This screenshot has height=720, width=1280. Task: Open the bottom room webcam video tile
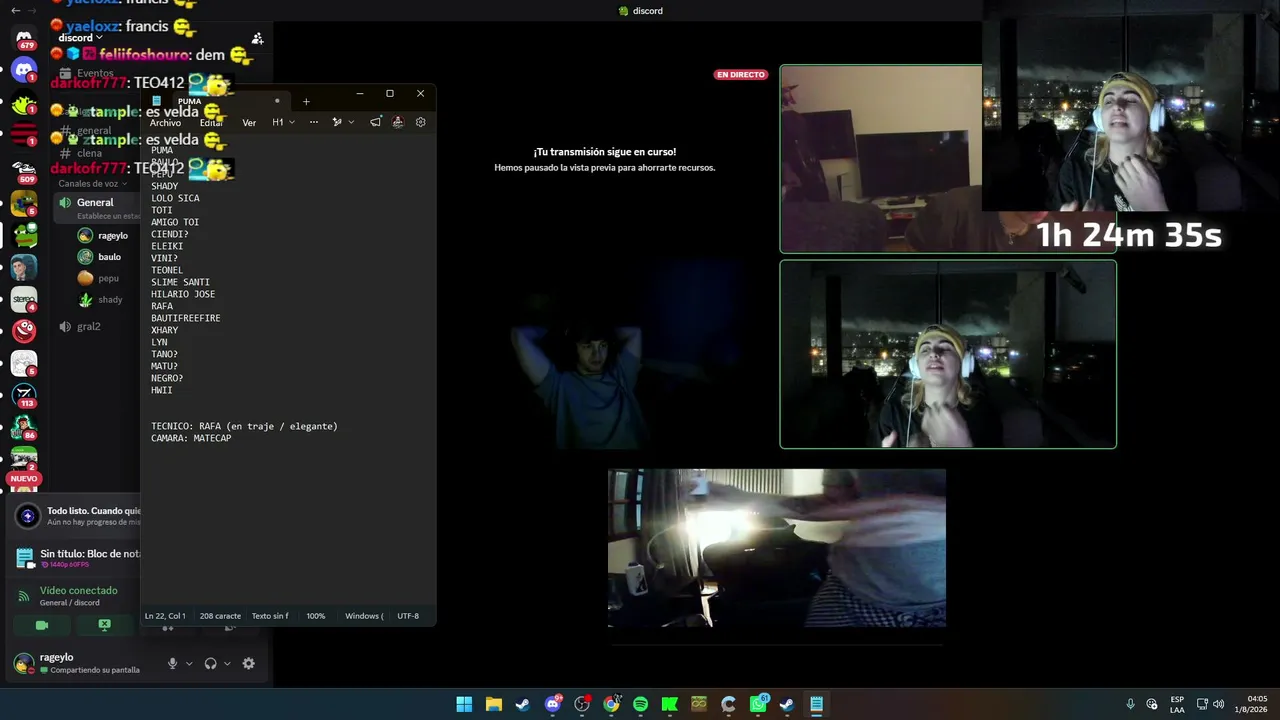pyautogui.click(x=777, y=548)
